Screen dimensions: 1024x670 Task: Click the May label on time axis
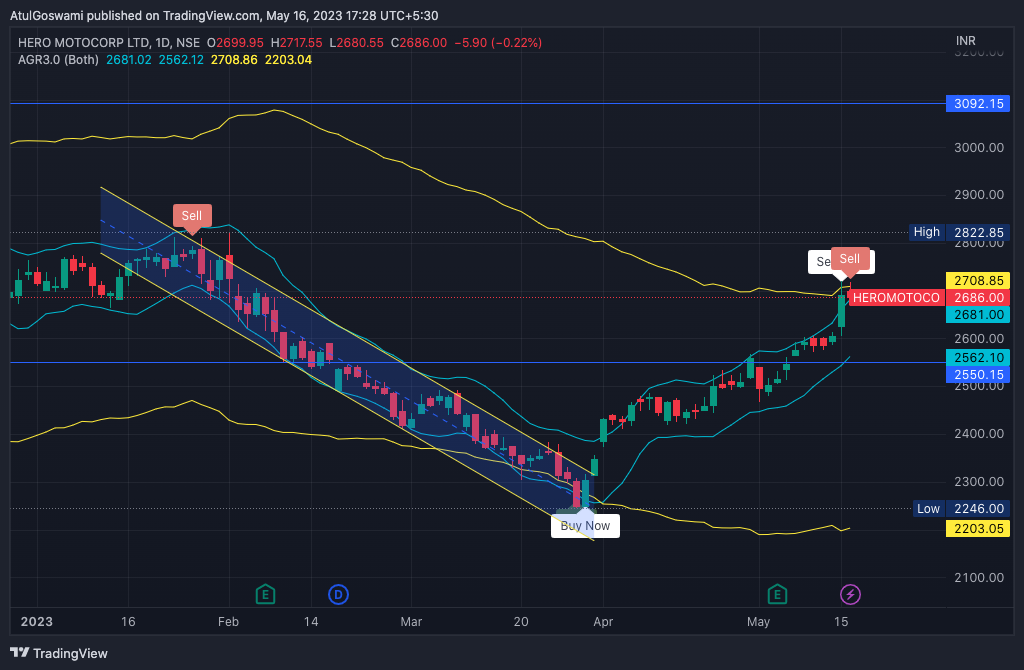coord(758,622)
